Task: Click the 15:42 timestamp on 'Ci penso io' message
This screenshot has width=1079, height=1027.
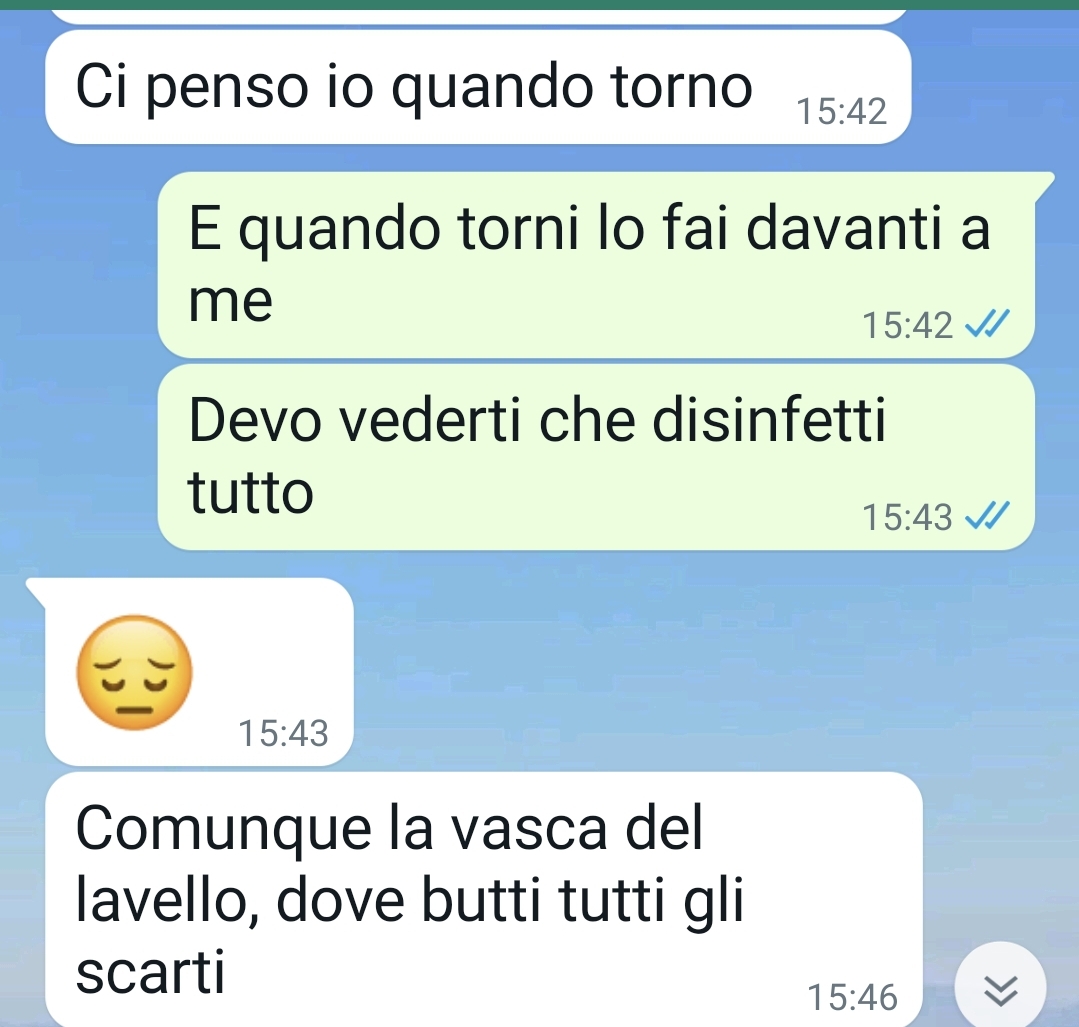Action: pos(841,112)
